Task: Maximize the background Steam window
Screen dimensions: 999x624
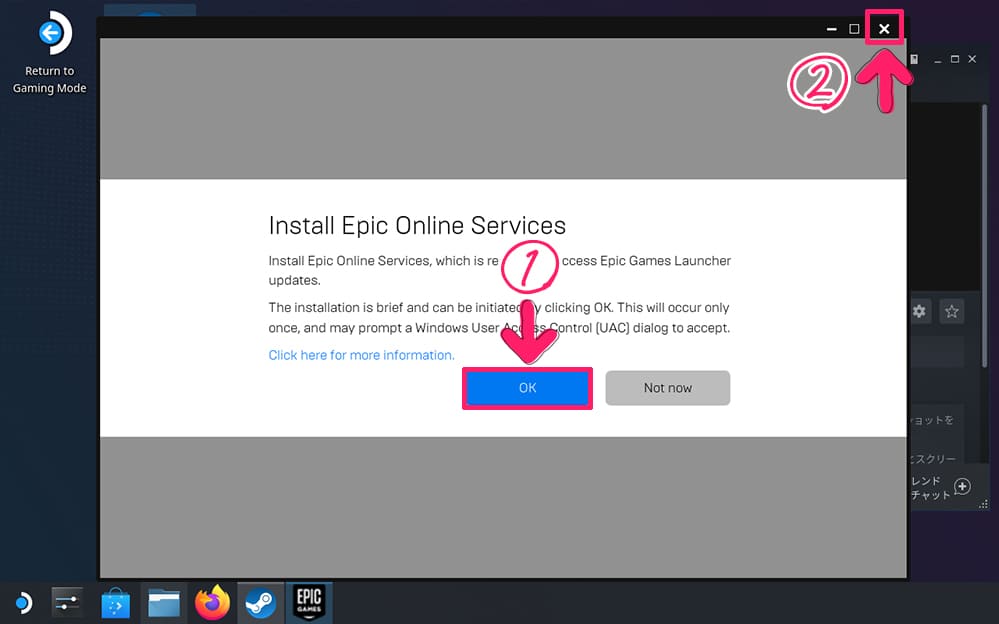Action: coord(954,59)
